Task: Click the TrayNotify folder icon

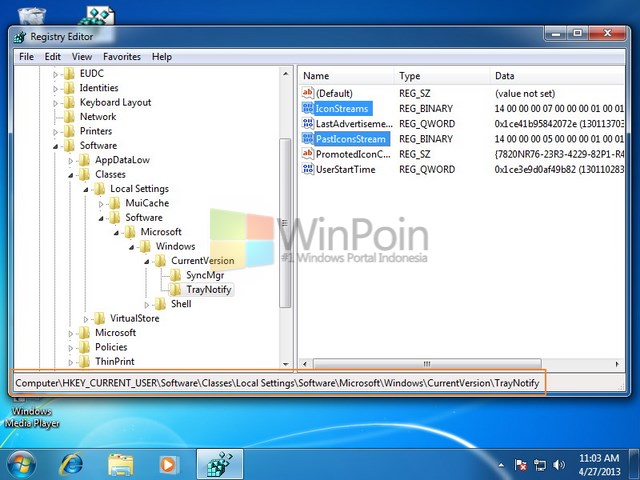Action: point(175,289)
